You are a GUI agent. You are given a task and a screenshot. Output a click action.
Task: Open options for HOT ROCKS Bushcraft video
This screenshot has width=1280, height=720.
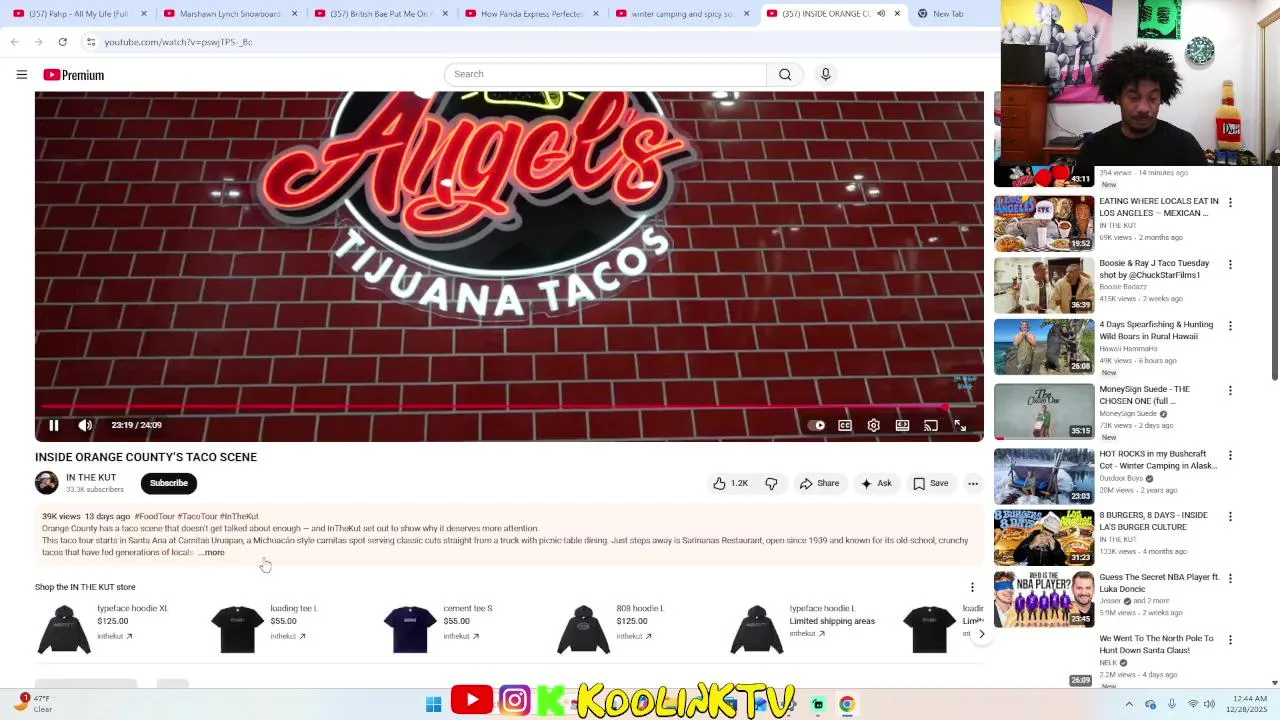(x=1230, y=455)
